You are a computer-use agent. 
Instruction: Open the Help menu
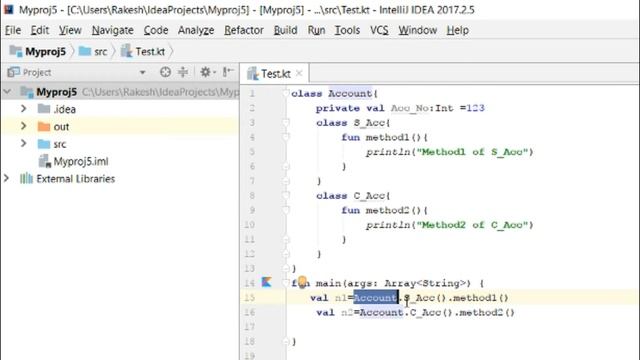[458, 30]
